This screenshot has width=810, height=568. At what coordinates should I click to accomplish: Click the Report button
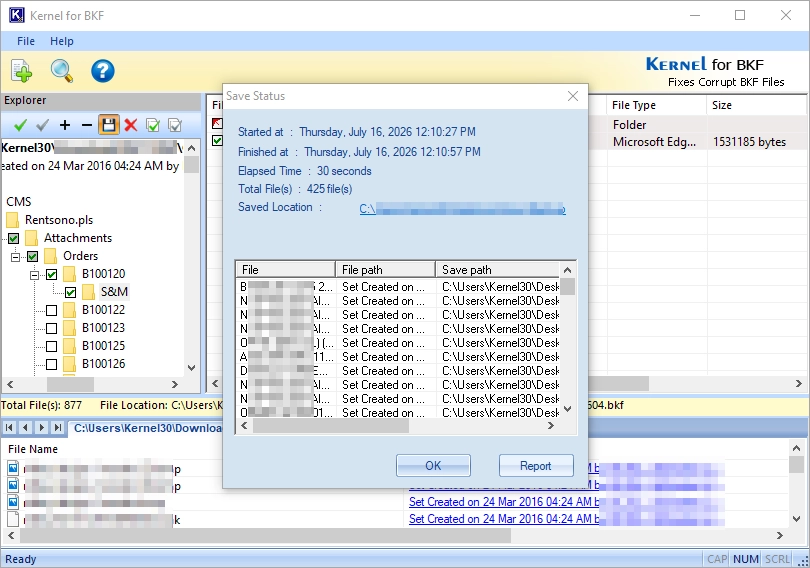point(536,466)
